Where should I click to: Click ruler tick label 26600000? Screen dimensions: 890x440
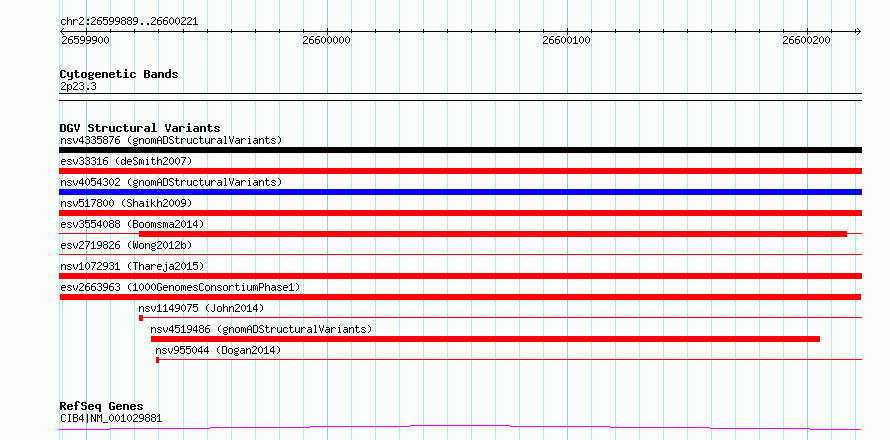(x=326, y=40)
